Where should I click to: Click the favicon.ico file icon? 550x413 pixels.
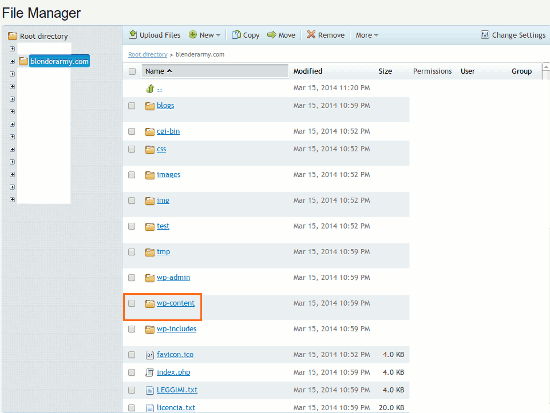click(x=150, y=355)
